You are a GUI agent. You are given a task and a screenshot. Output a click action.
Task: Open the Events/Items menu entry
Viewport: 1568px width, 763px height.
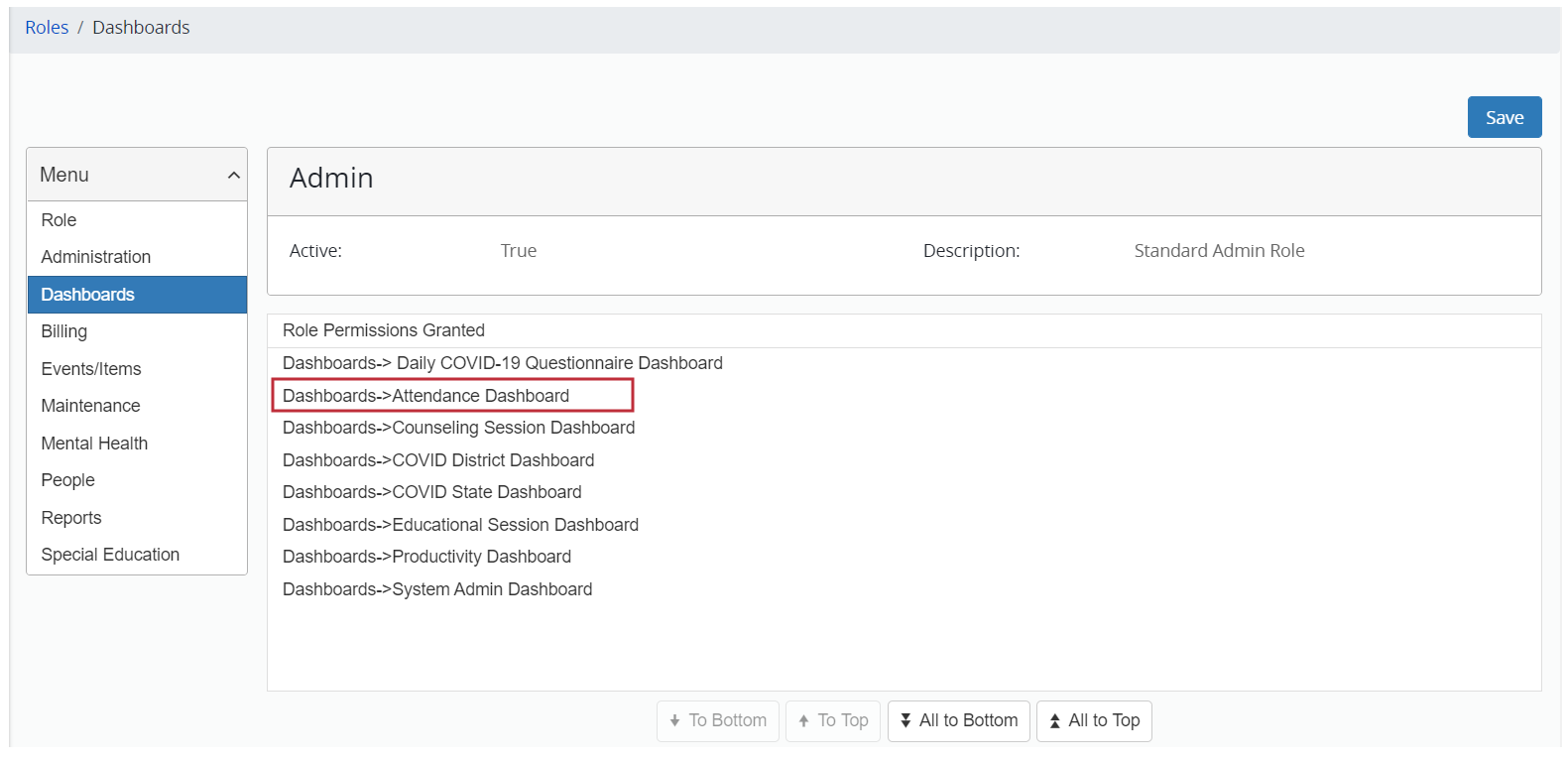click(x=91, y=369)
